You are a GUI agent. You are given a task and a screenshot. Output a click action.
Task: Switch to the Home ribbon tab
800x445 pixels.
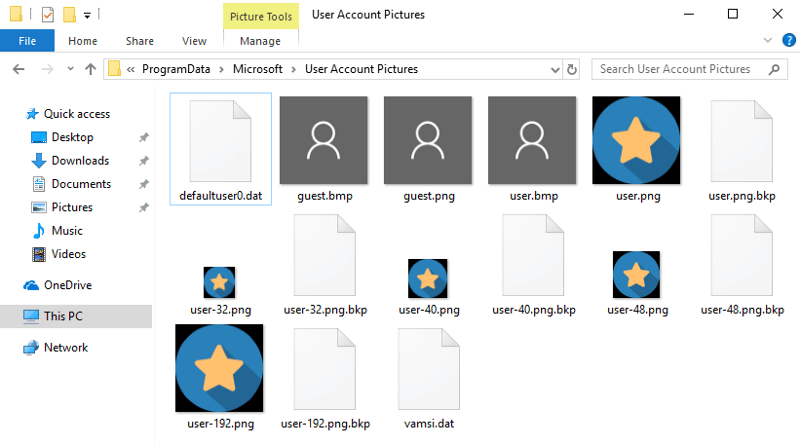83,41
